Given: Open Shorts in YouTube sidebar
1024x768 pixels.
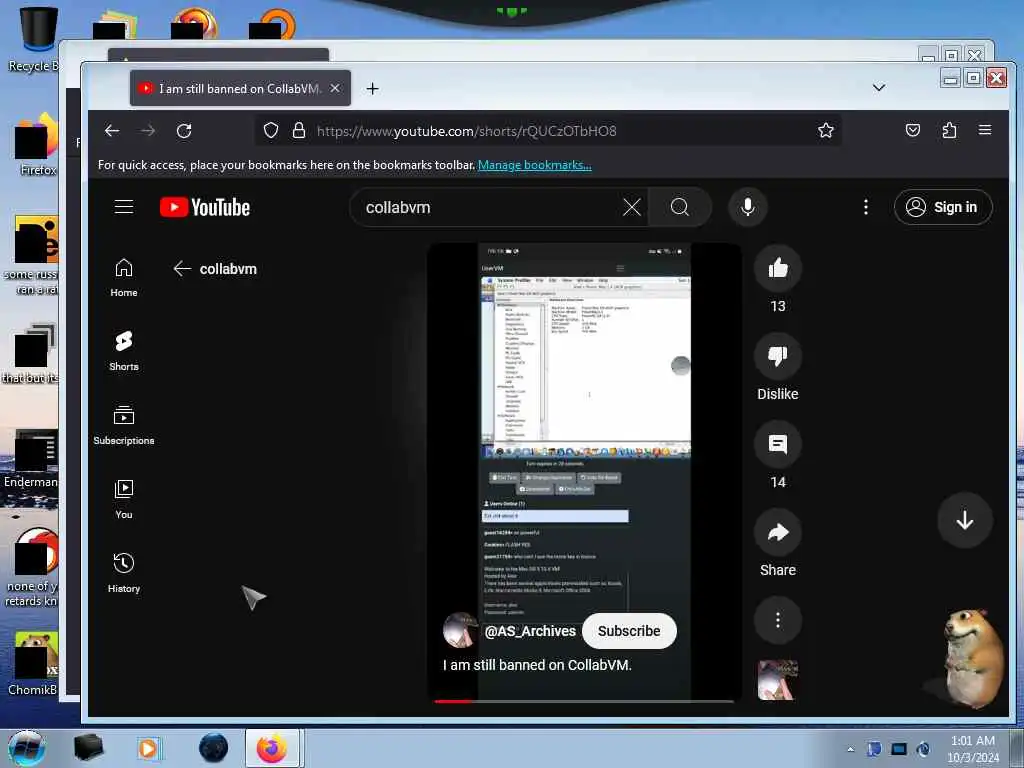Looking at the screenshot, I should [x=123, y=351].
